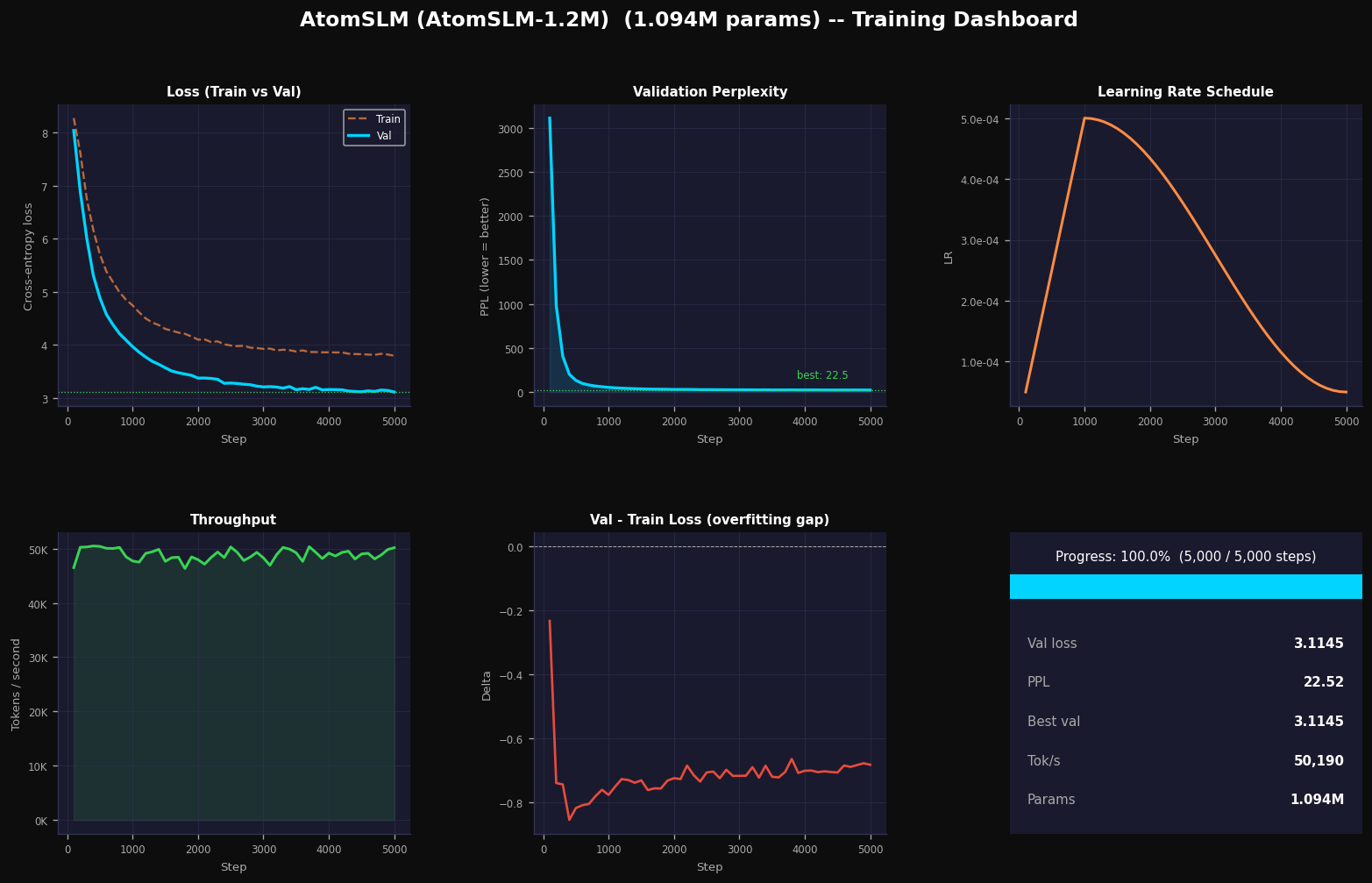Click the PPL value 22.52
The image size is (1372, 883).
(1324, 682)
